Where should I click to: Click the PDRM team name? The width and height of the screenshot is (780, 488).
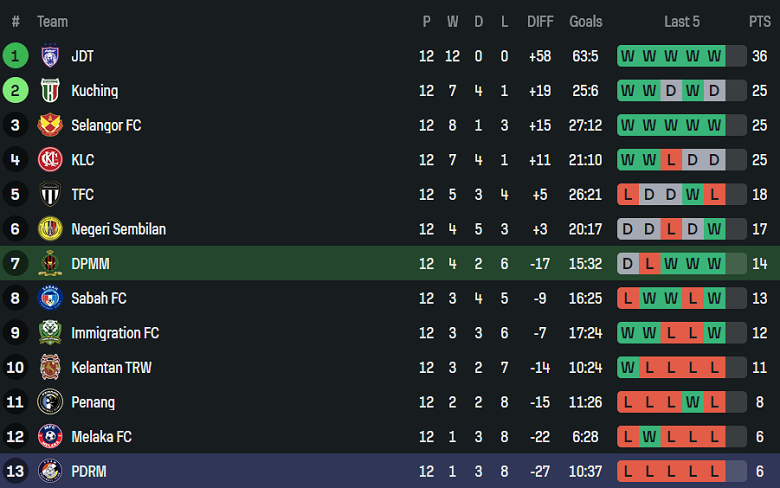[89, 471]
